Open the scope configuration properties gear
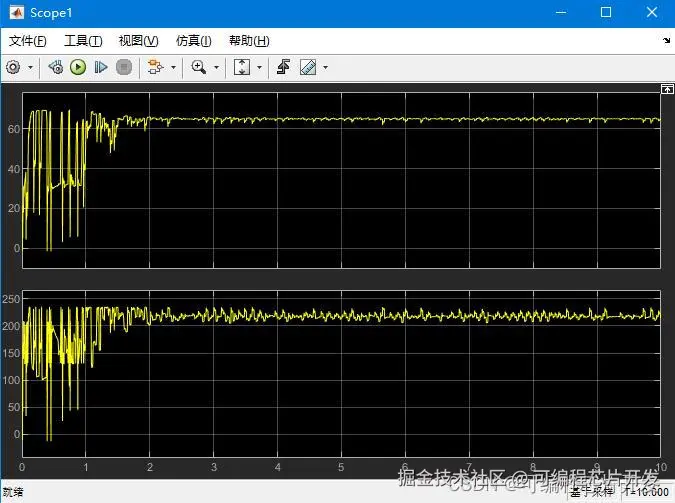This screenshot has height=503, width=675. pyautogui.click(x=13, y=67)
